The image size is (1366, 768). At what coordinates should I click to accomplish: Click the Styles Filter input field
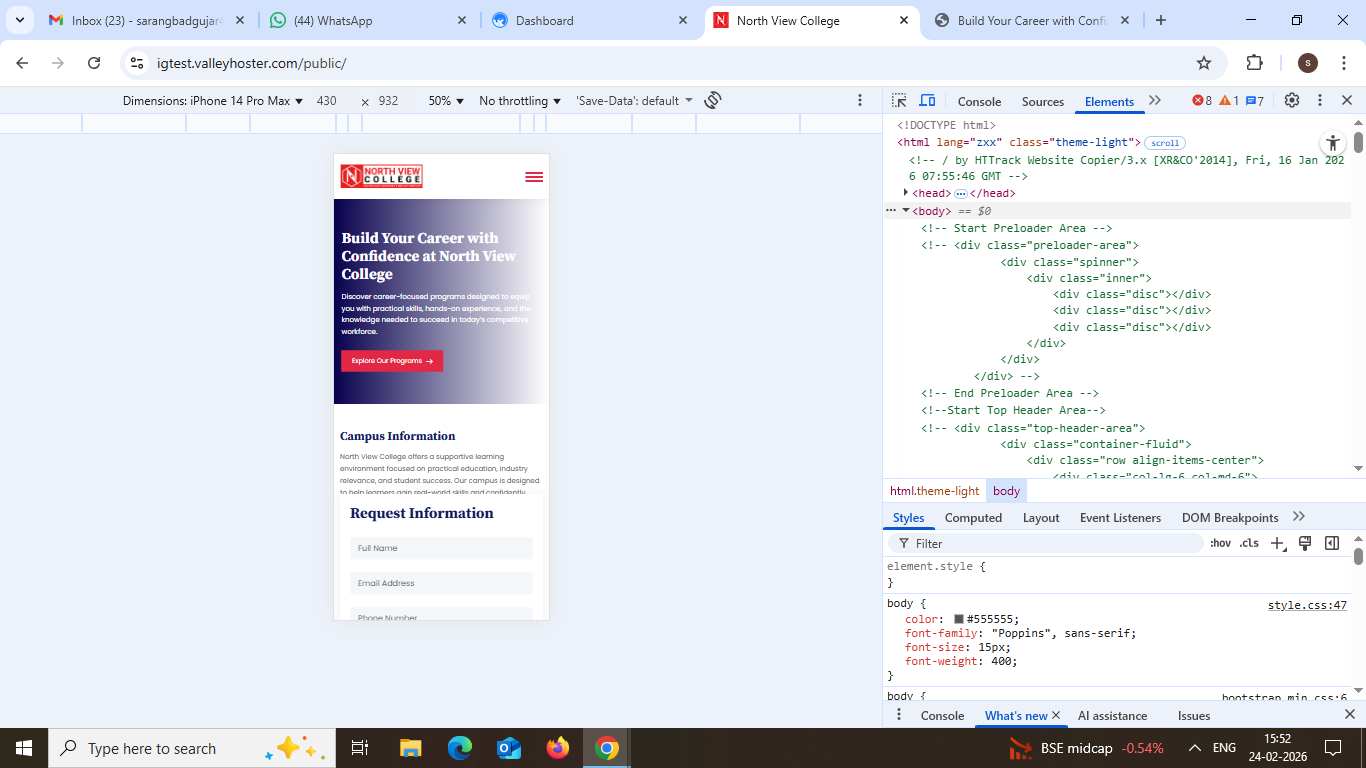point(1045,543)
